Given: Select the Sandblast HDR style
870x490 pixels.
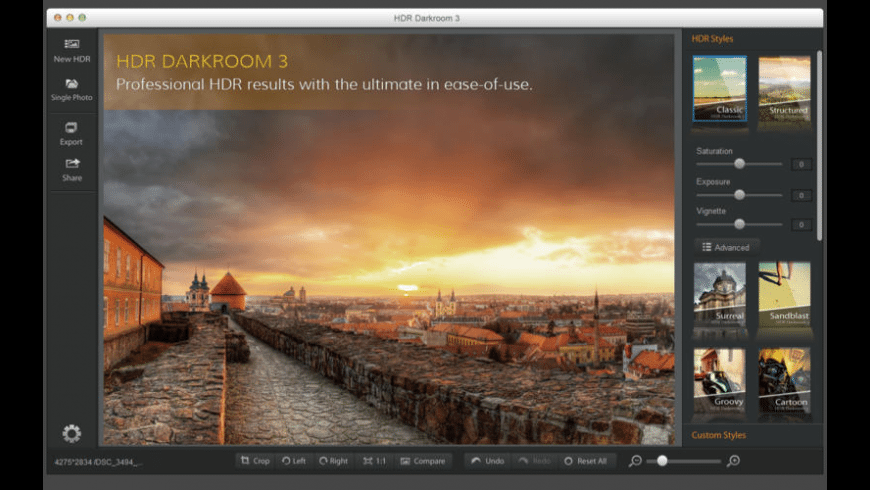Looking at the screenshot, I should 784,295.
